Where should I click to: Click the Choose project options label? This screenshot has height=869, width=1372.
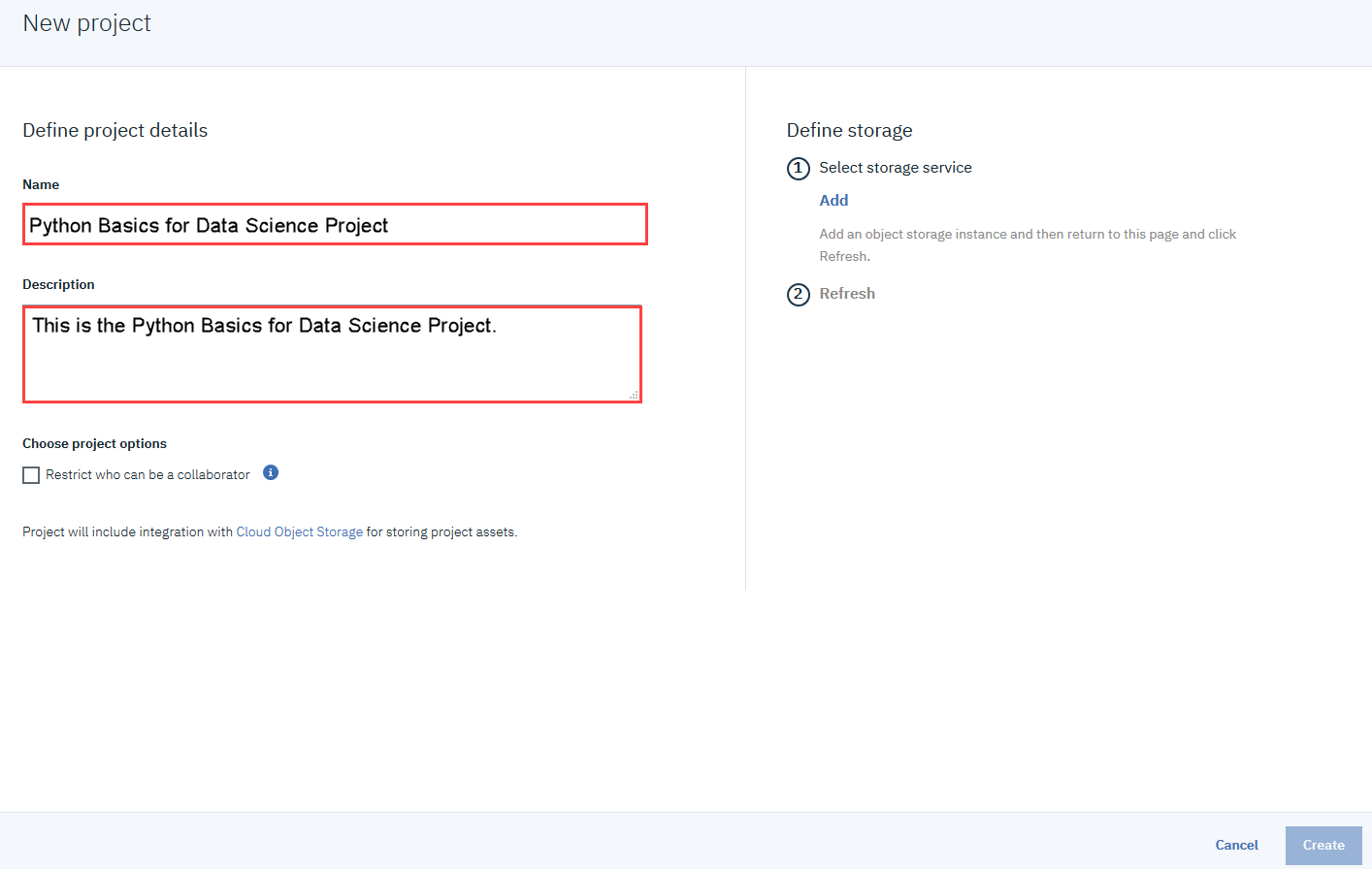[x=94, y=444]
